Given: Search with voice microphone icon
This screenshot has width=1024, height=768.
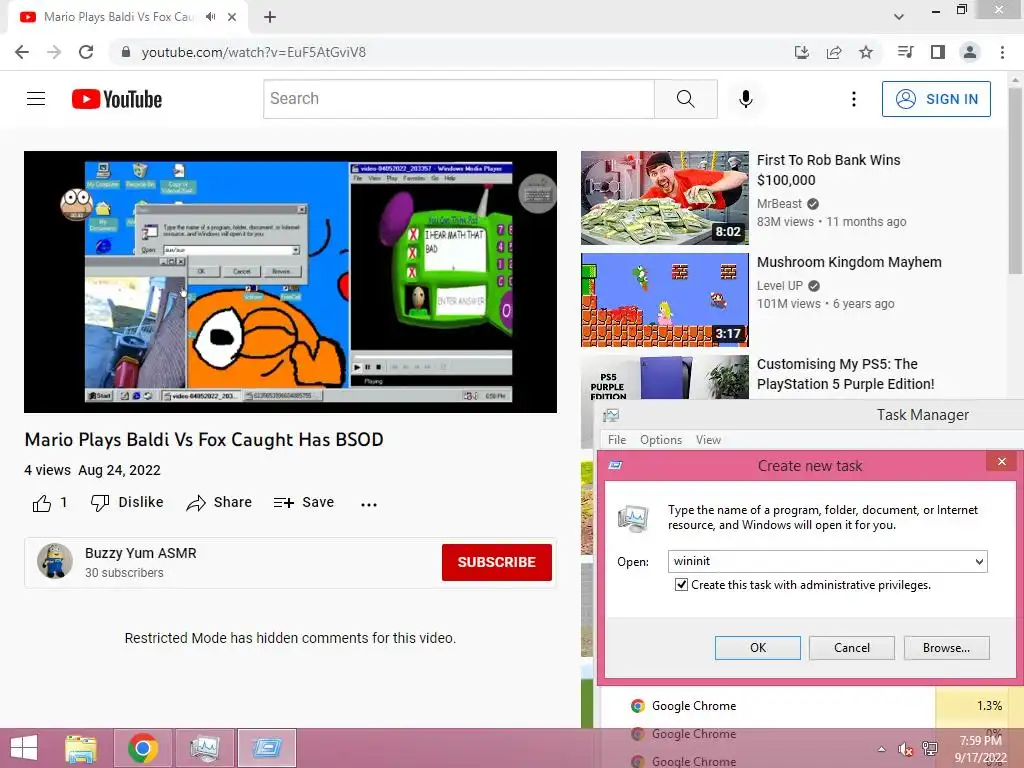Looking at the screenshot, I should coord(746,99).
